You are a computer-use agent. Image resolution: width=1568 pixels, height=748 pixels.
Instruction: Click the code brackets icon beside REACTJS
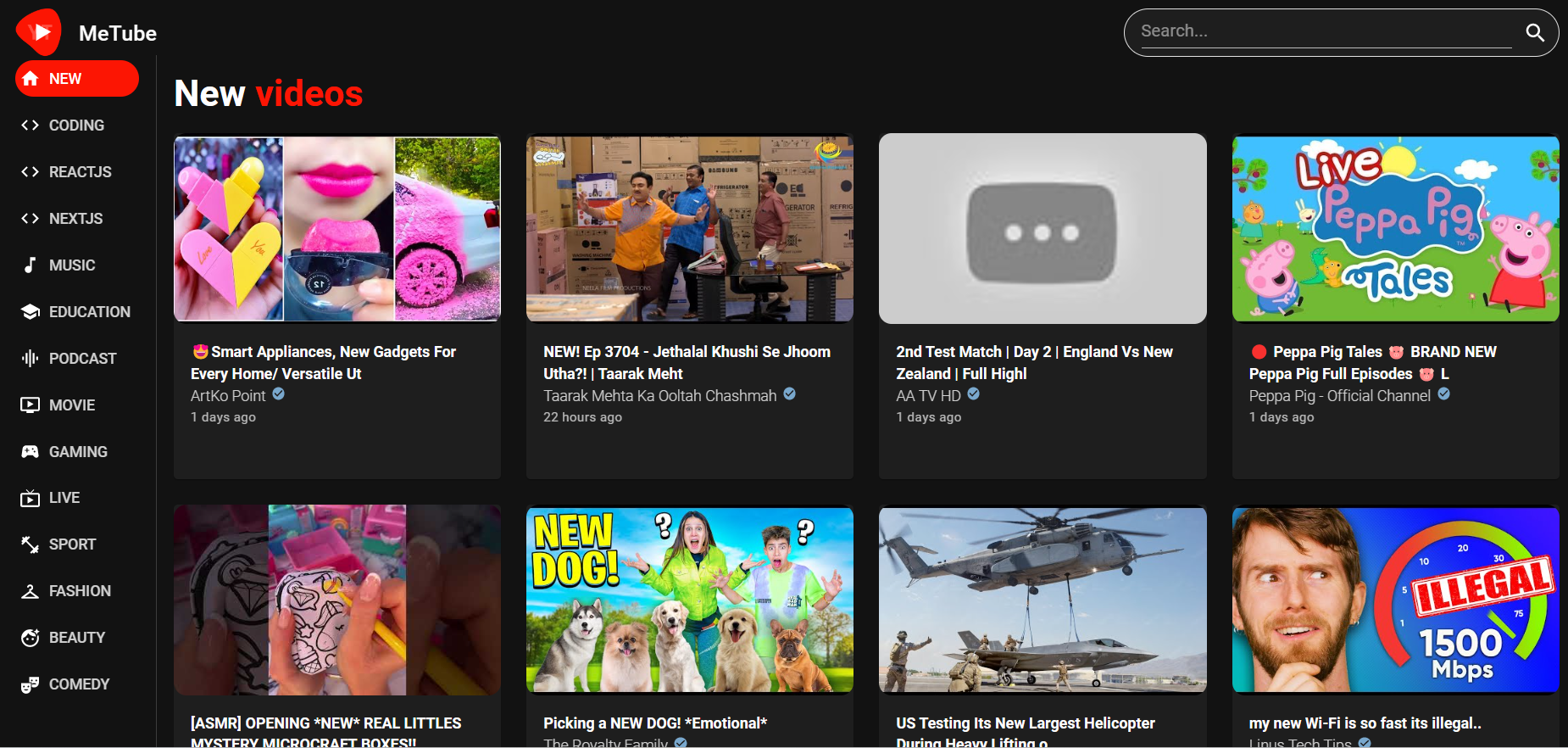[x=31, y=172]
